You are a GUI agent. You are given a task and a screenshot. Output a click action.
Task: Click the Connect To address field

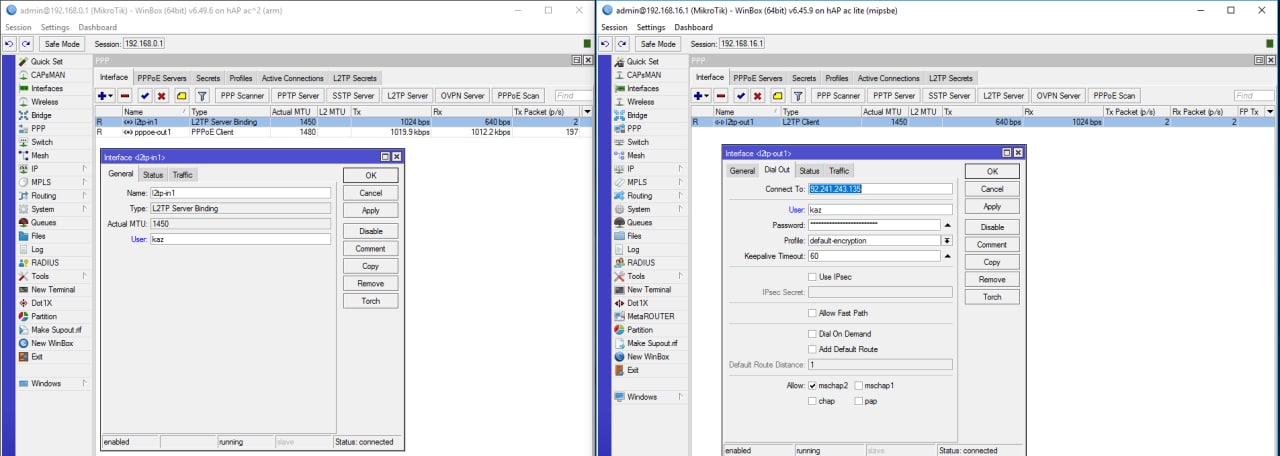pyautogui.click(x=880, y=188)
